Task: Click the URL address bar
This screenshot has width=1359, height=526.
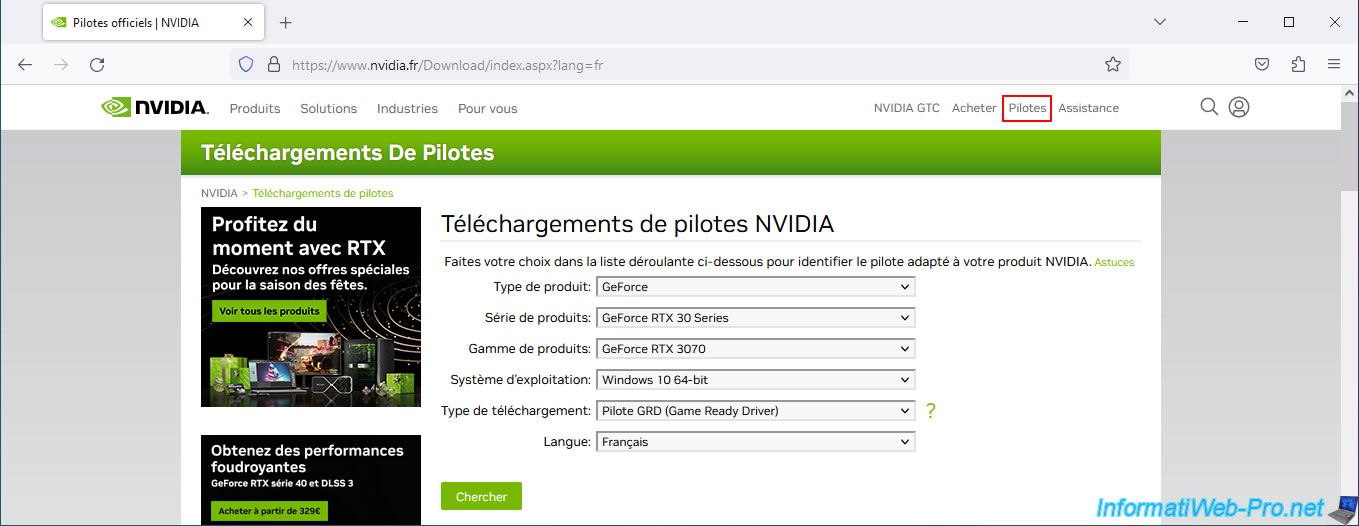Action: (x=679, y=65)
